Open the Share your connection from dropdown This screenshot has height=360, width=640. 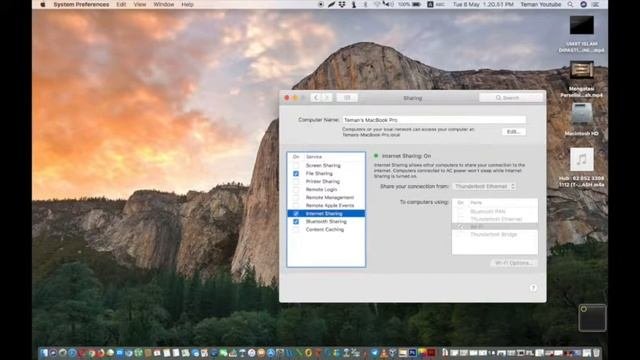(x=484, y=186)
